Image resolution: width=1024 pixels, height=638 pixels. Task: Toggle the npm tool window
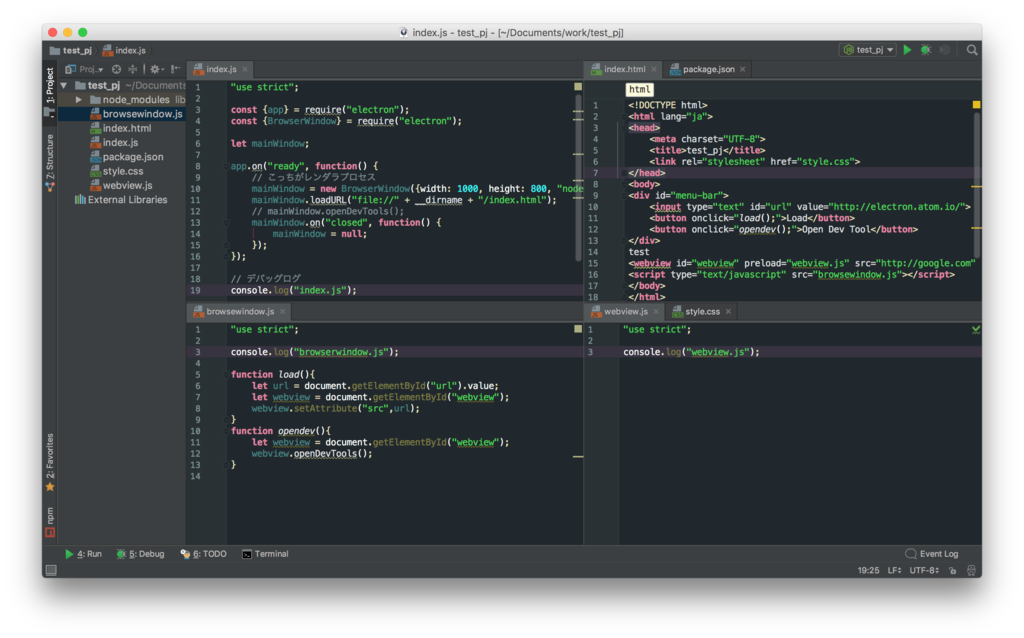(50, 522)
